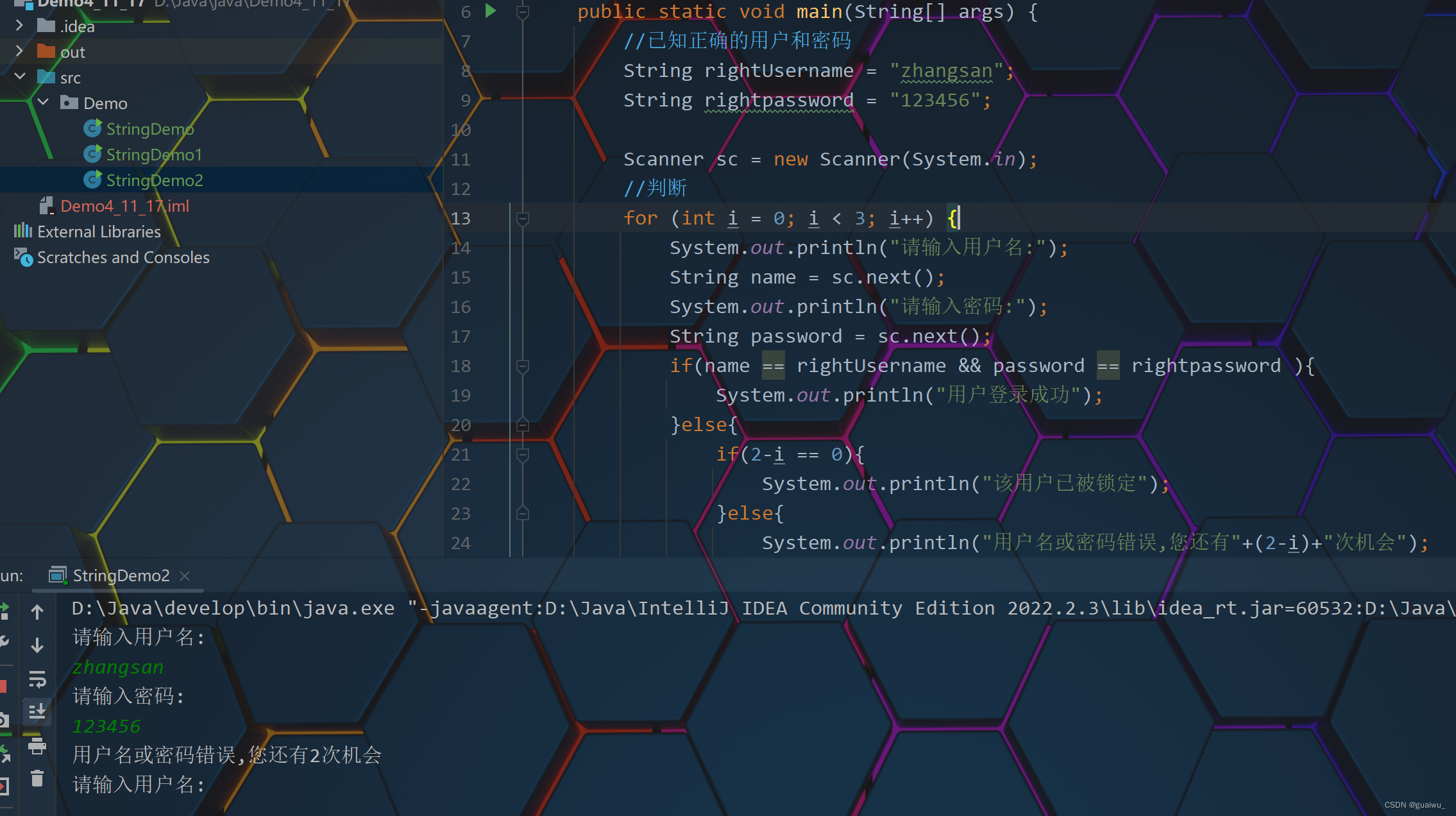Collapse the Demo package
Image resolution: width=1456 pixels, height=816 pixels.
pos(44,103)
